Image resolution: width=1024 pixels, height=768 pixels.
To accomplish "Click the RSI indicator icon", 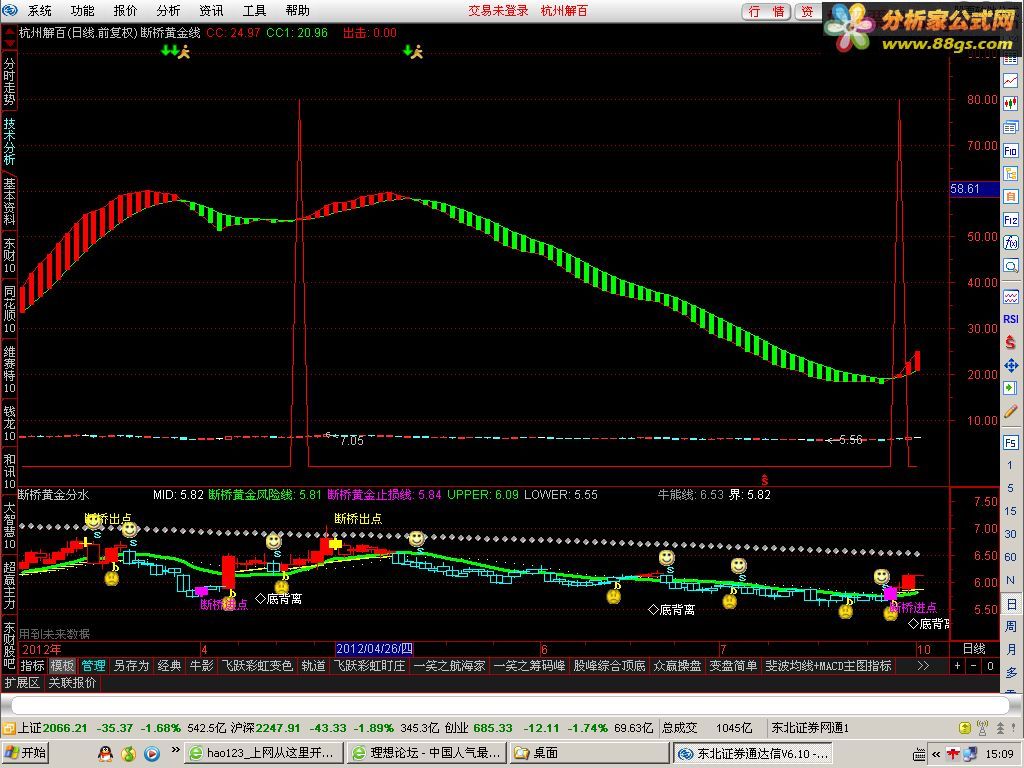I will 1010,319.
